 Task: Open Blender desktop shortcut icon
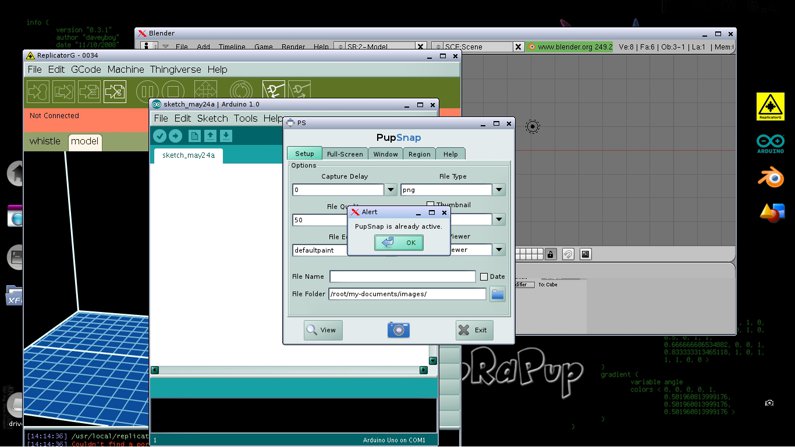point(771,177)
